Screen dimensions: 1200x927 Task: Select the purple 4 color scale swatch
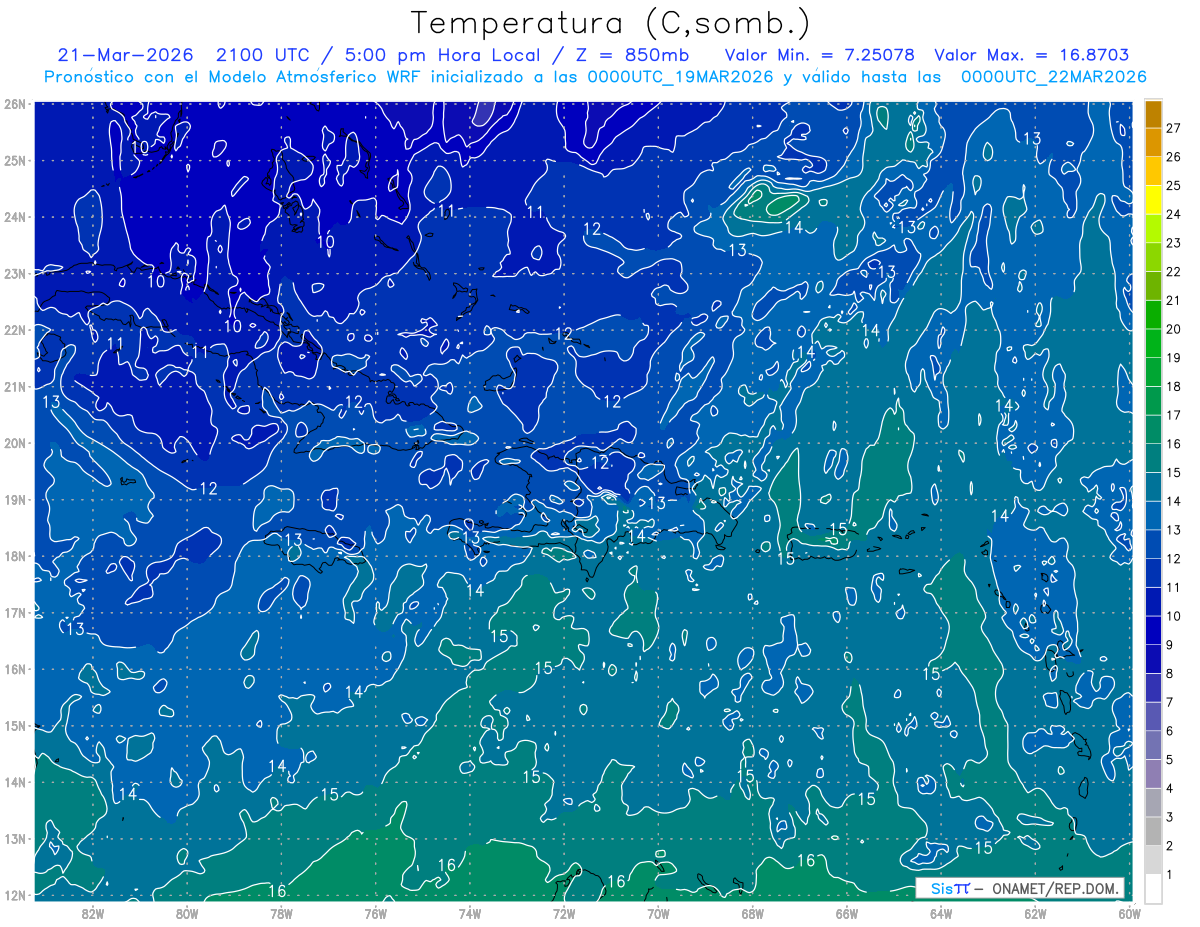[x=1153, y=774]
